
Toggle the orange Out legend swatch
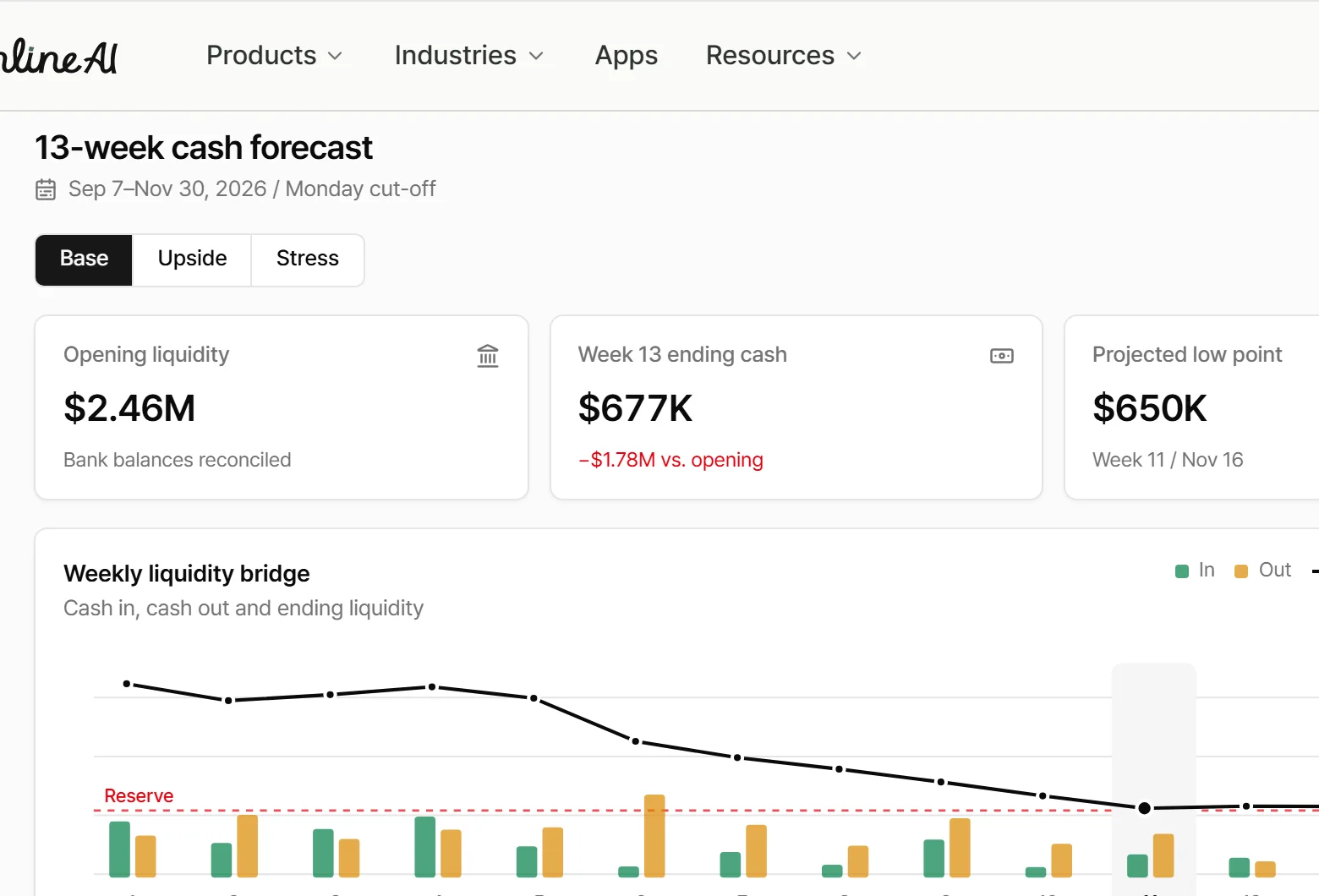[x=1241, y=571]
